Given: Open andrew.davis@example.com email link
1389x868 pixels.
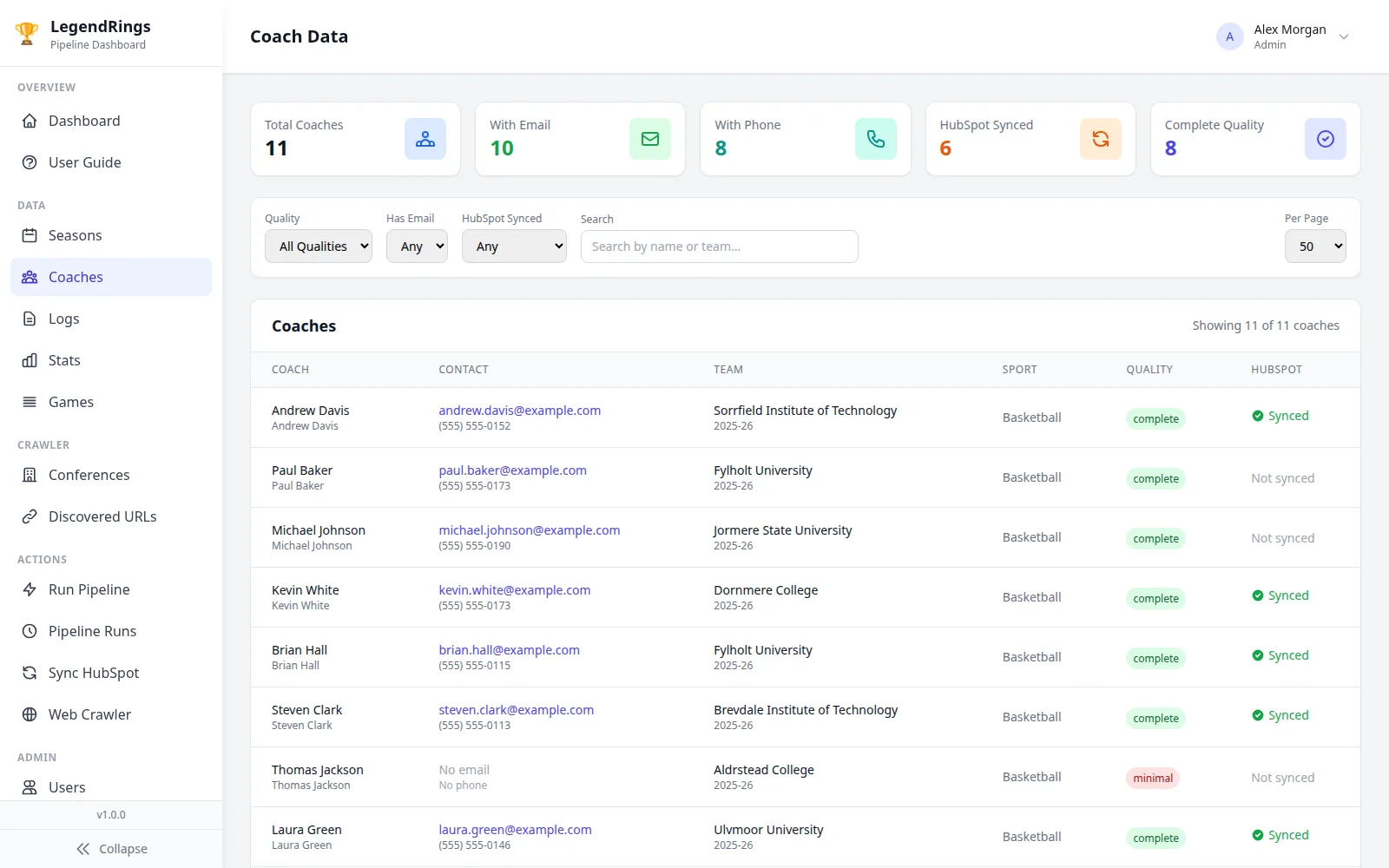Looking at the screenshot, I should pos(519,411).
